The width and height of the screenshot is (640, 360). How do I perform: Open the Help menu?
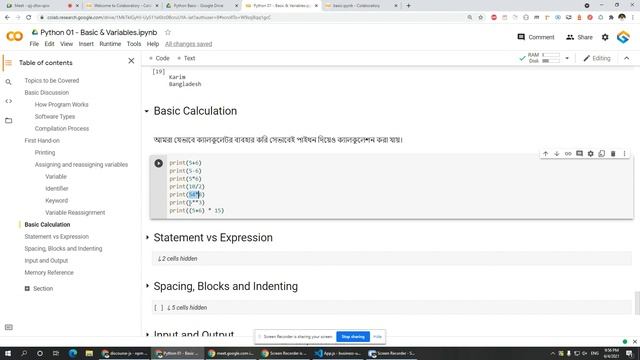point(153,44)
